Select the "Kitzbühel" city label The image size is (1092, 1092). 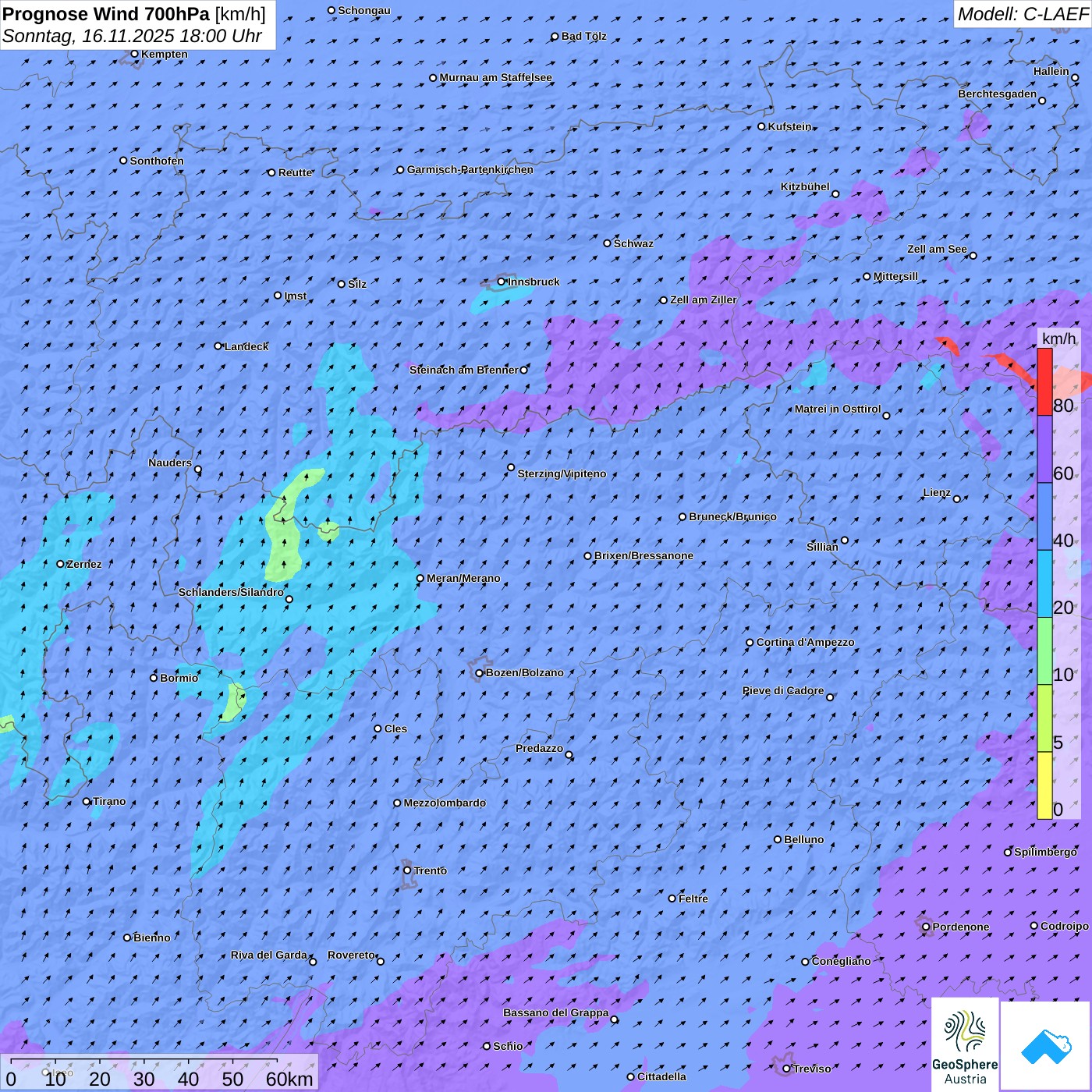pos(805,186)
